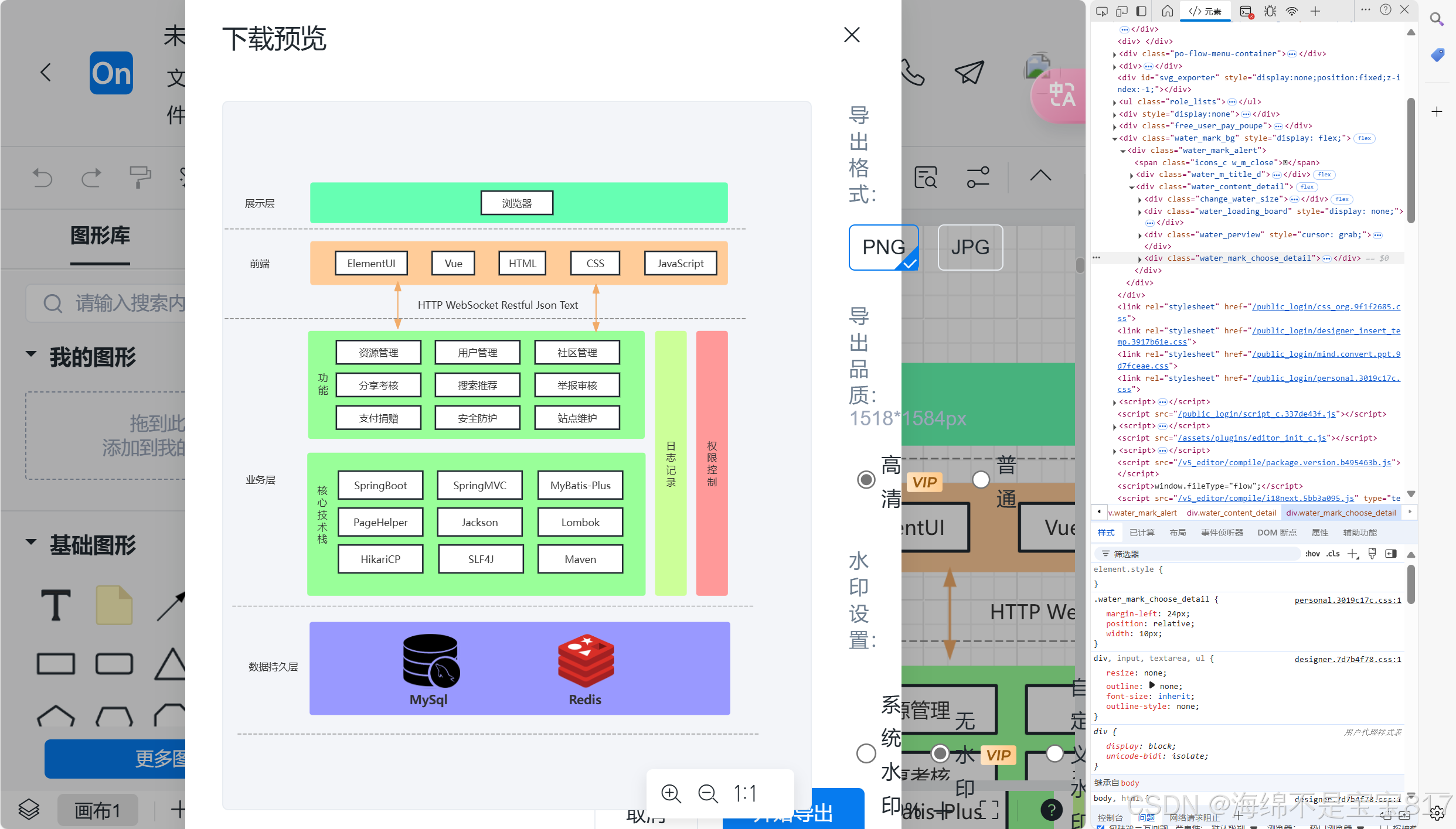Expand the water_mark_choose_detail div node

coord(1139,258)
